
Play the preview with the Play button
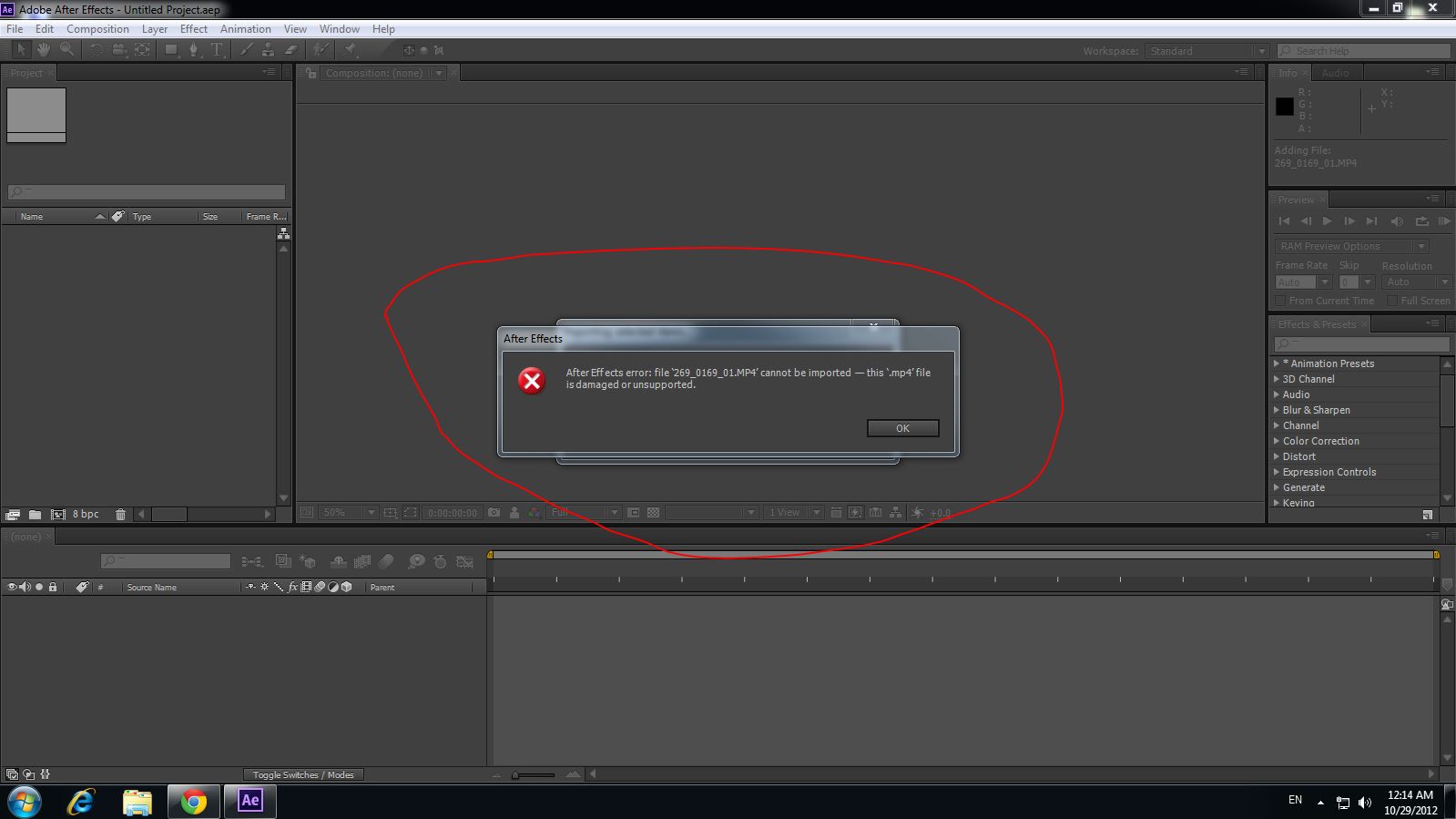(x=1327, y=221)
